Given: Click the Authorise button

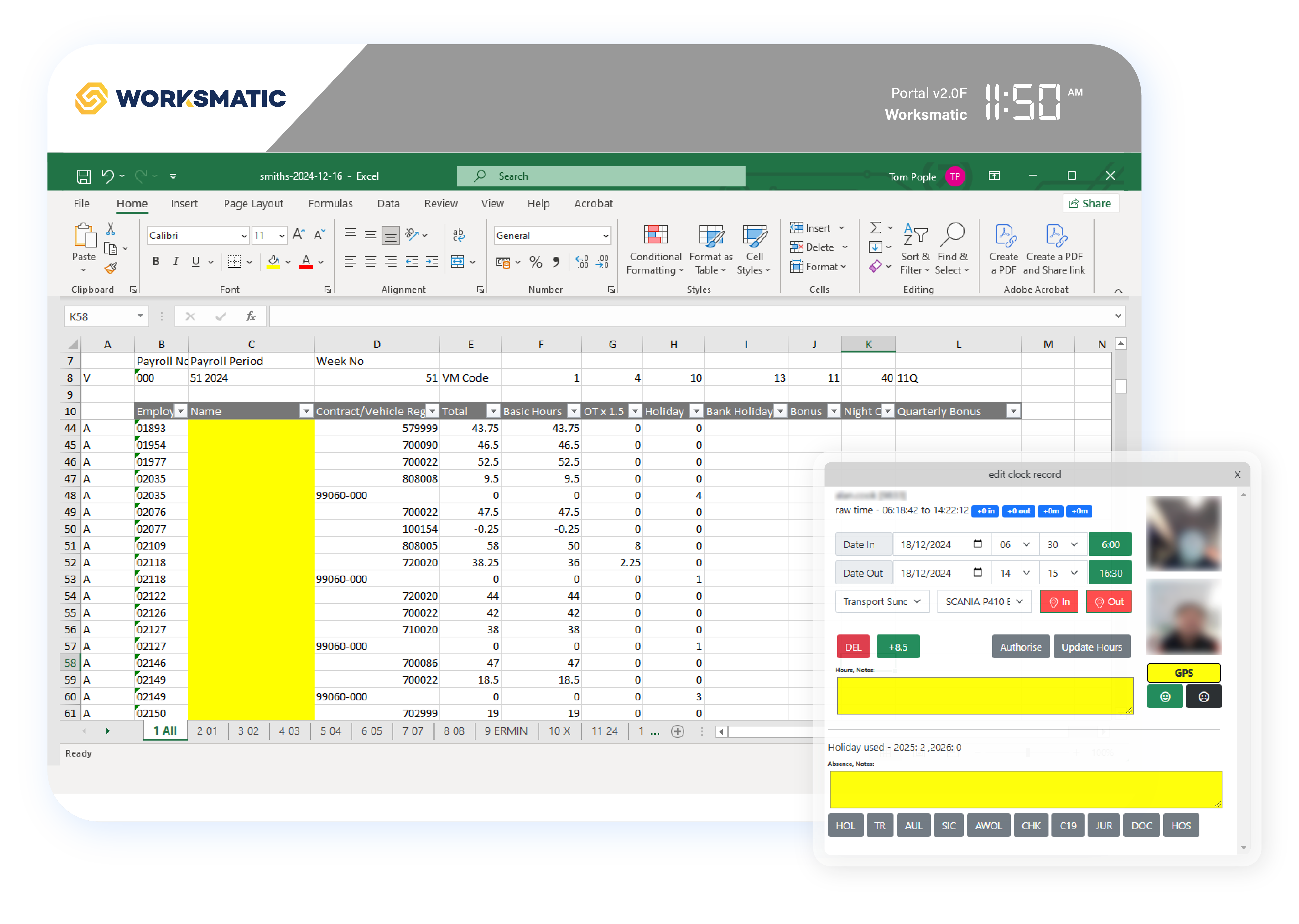Looking at the screenshot, I should pyautogui.click(x=1020, y=647).
